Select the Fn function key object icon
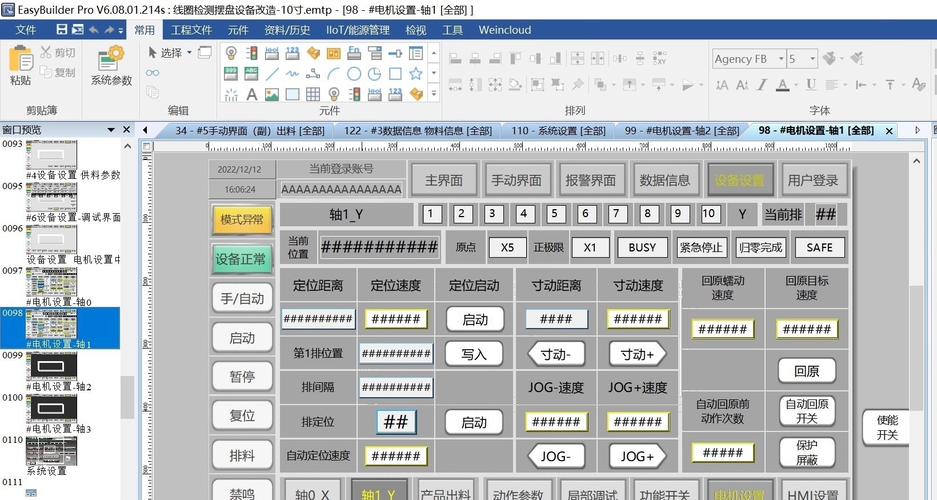Image resolution: width=937 pixels, height=500 pixels. click(x=354, y=53)
